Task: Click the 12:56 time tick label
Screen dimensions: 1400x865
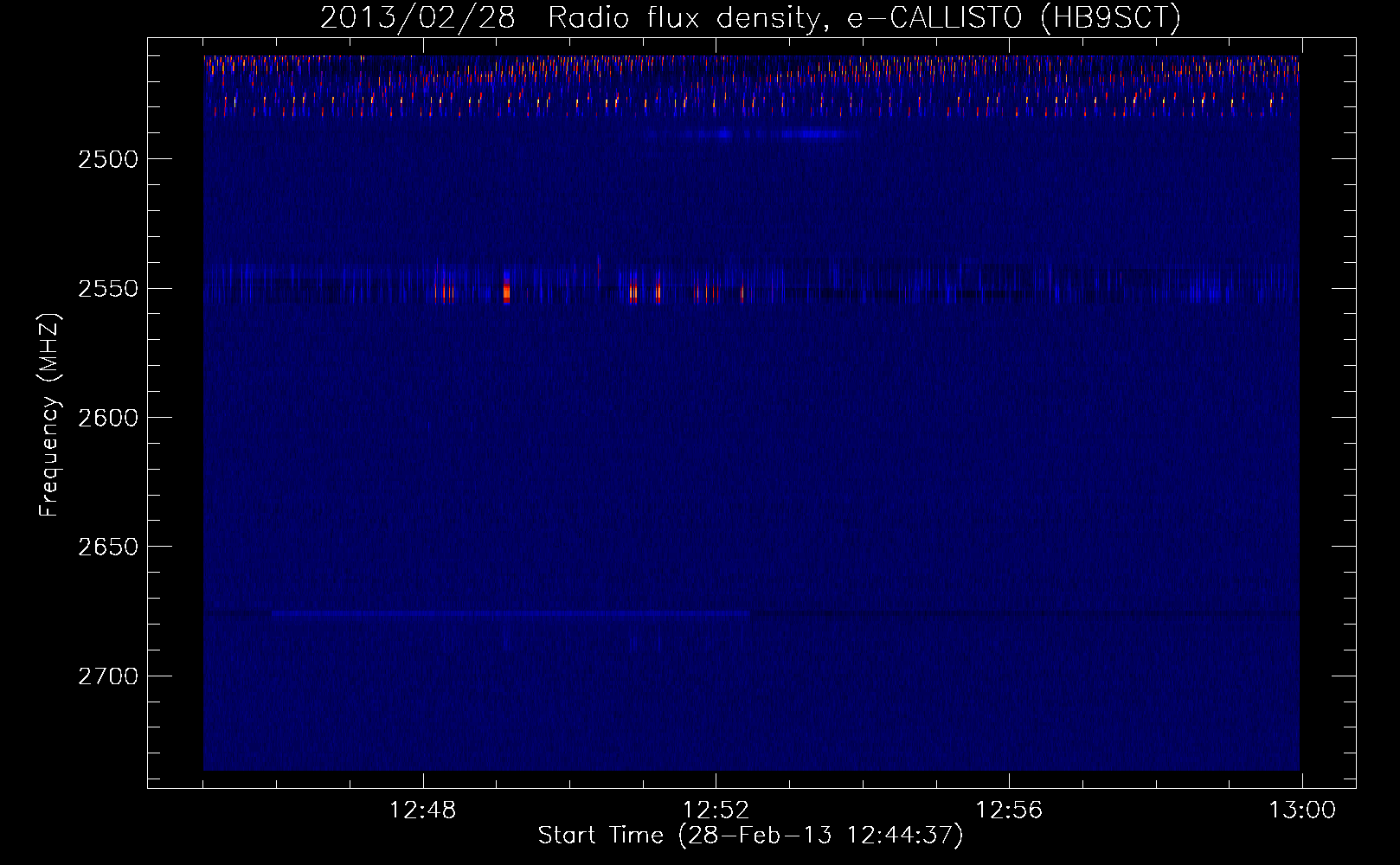Action: pos(1009,811)
